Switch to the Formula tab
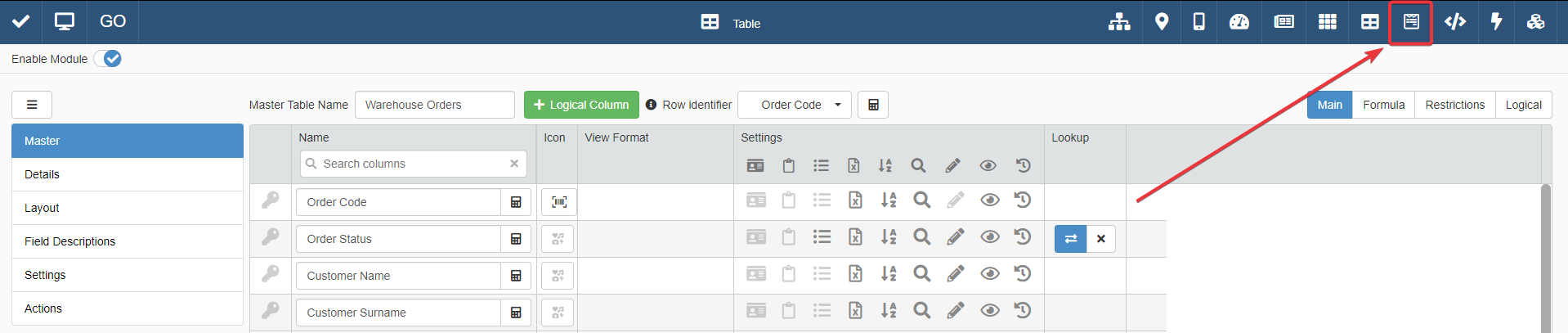This screenshot has height=333, width=1568. coord(1383,105)
